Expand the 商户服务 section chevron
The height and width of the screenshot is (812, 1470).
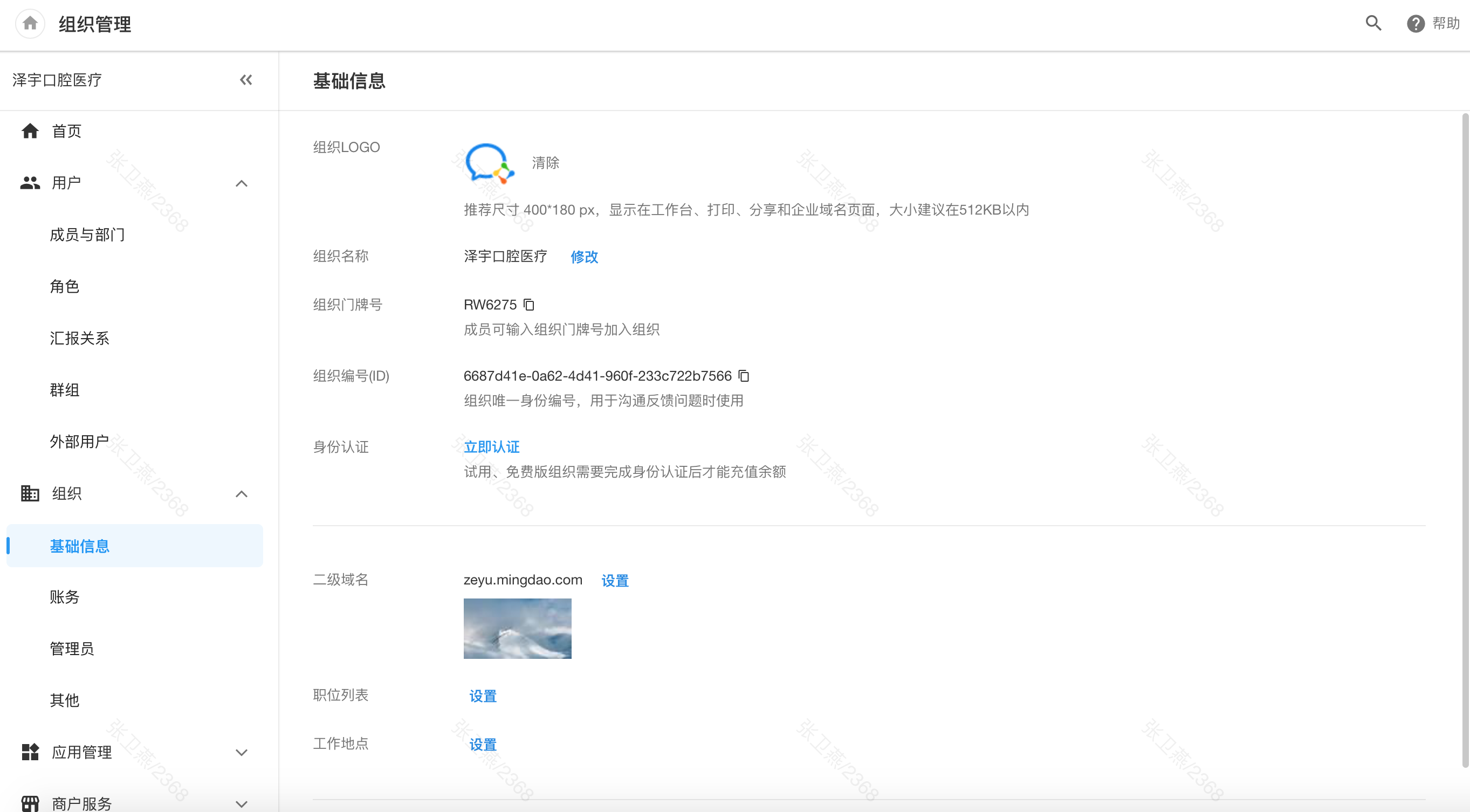coord(242,804)
